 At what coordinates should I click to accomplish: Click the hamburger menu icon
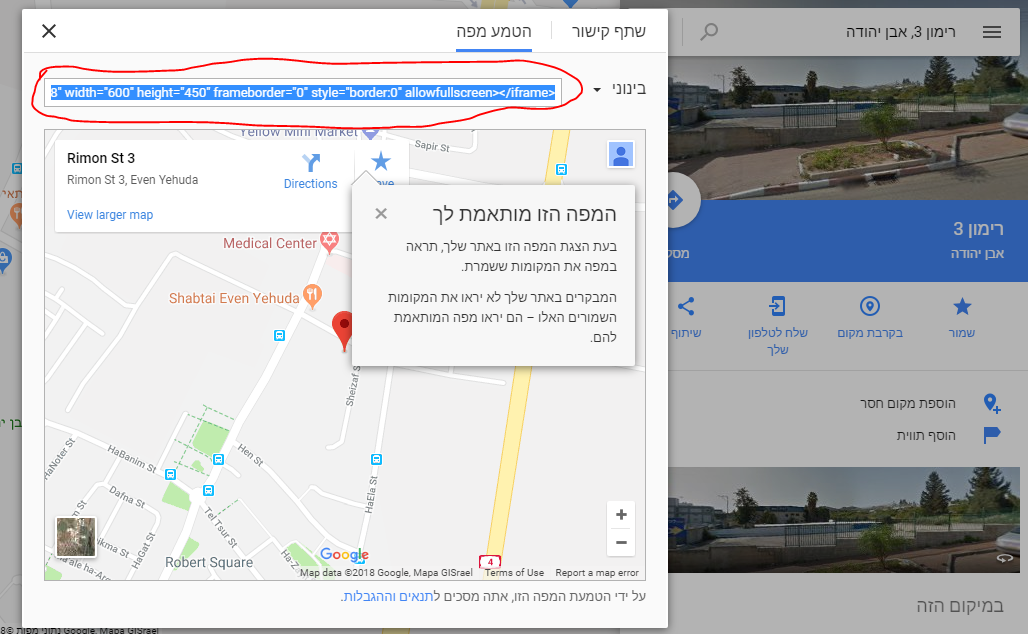(x=991, y=31)
